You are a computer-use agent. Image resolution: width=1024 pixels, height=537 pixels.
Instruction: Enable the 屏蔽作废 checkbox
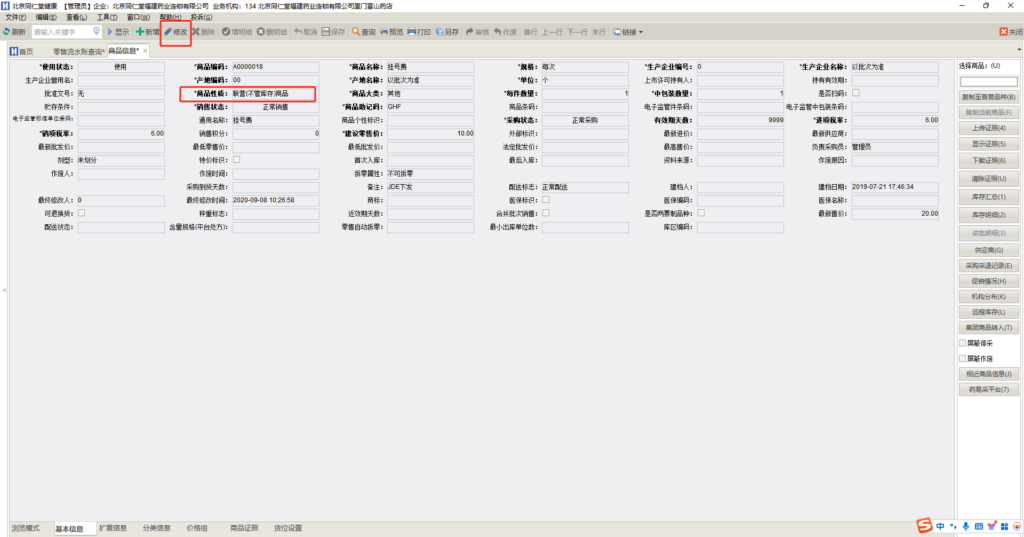click(963, 359)
